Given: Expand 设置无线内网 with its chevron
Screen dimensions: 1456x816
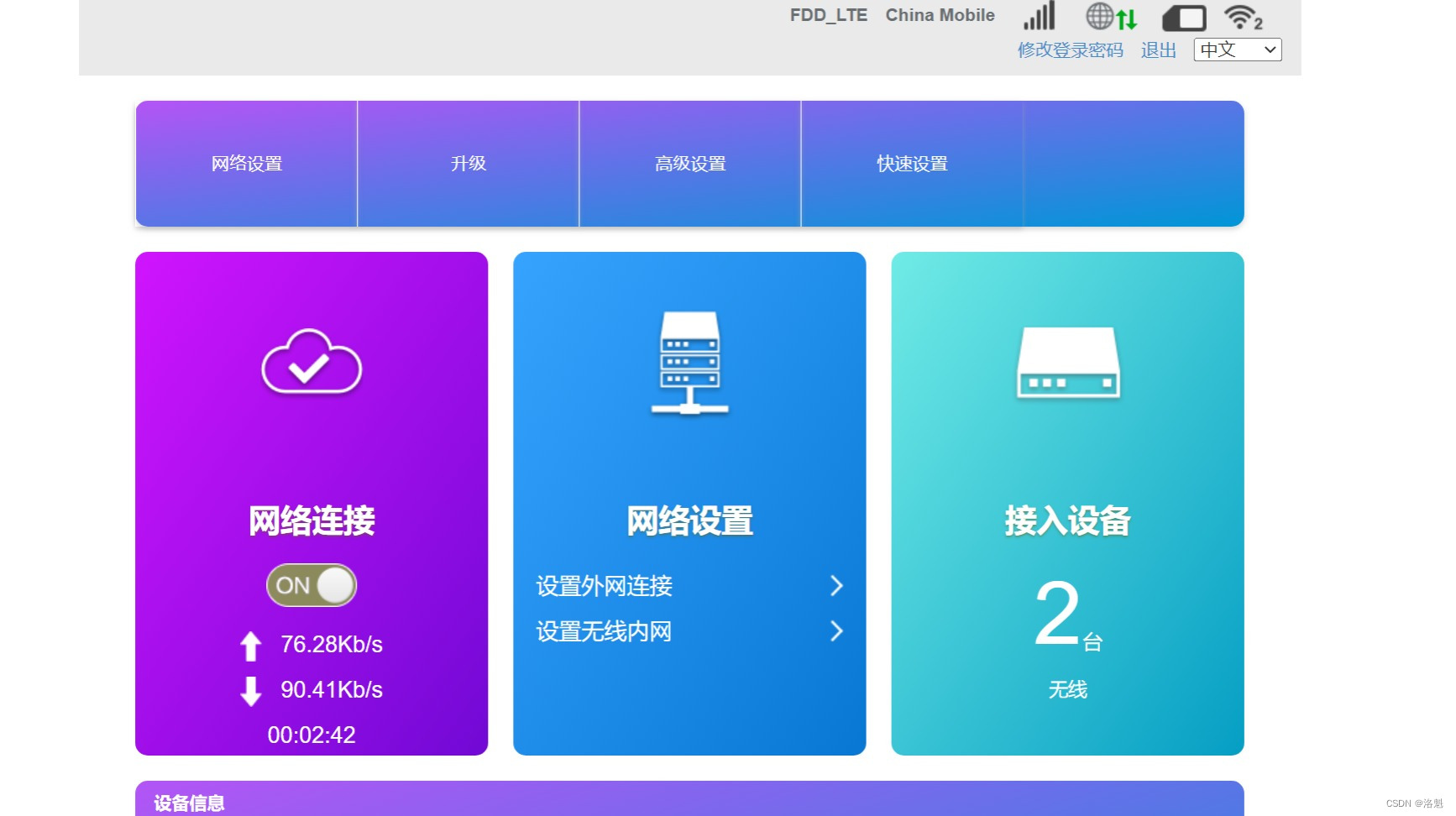Looking at the screenshot, I should coord(835,631).
